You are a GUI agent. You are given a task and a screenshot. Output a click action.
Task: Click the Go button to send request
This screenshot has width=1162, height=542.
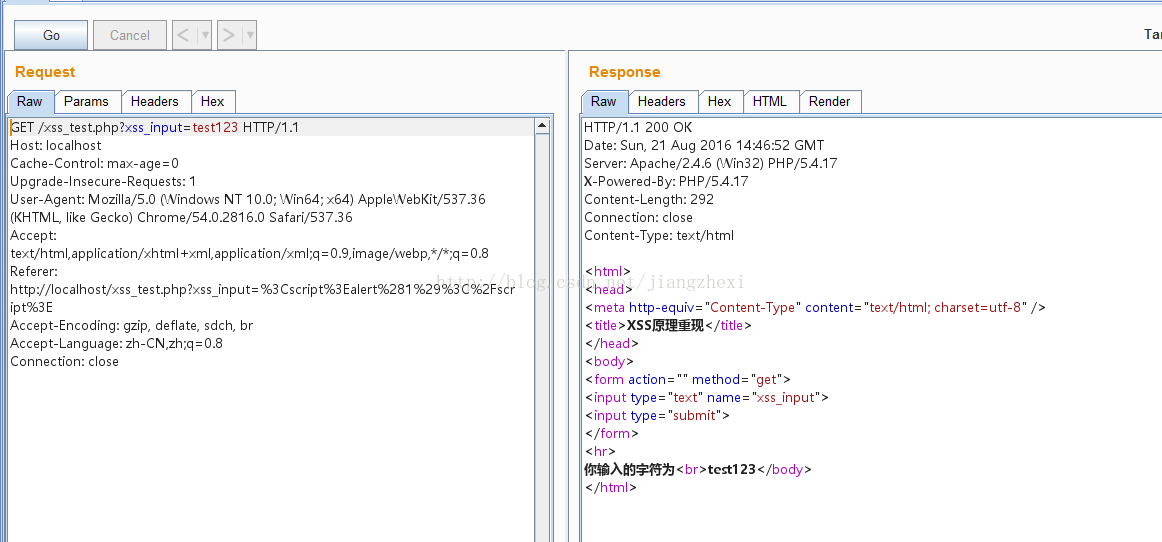[x=51, y=35]
